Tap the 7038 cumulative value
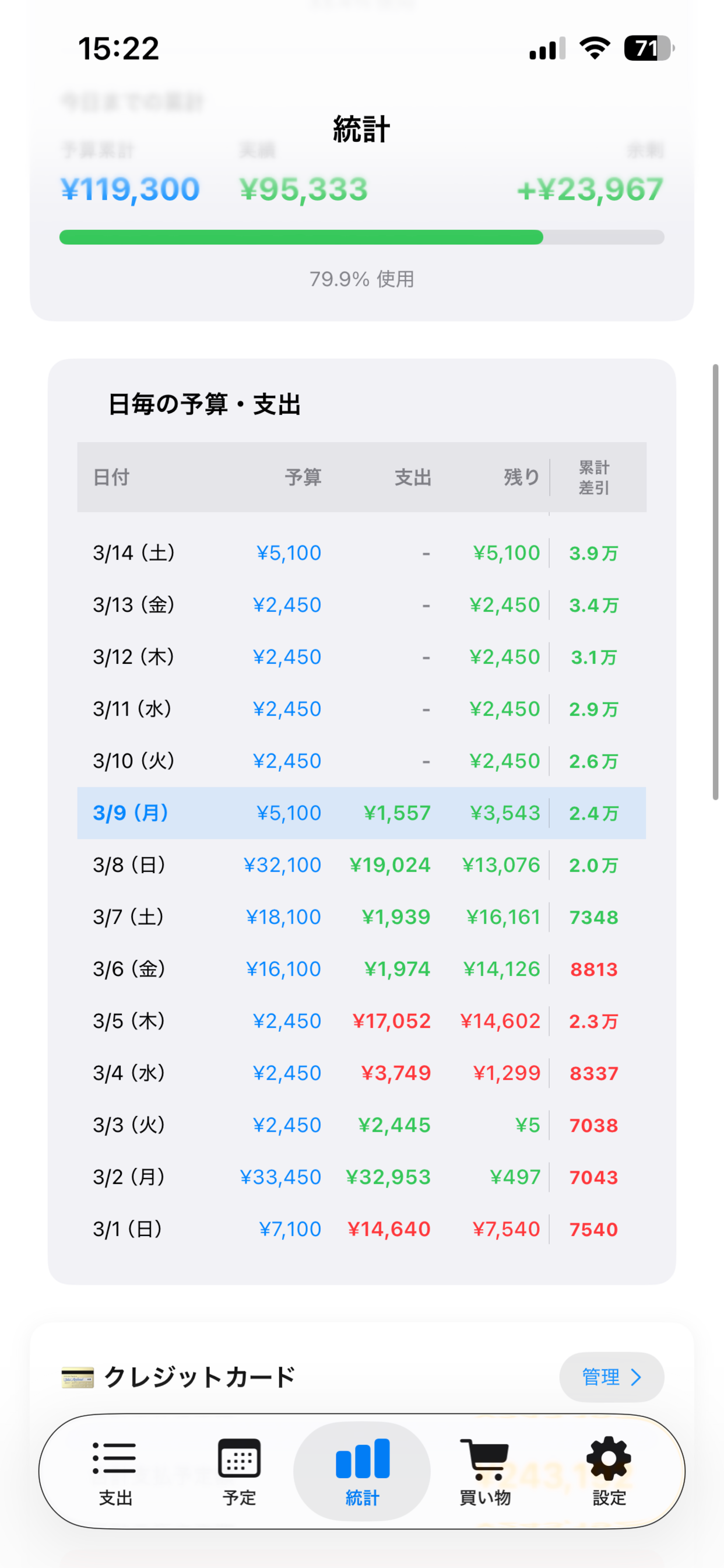The width and height of the screenshot is (724, 1568). 594,1125
